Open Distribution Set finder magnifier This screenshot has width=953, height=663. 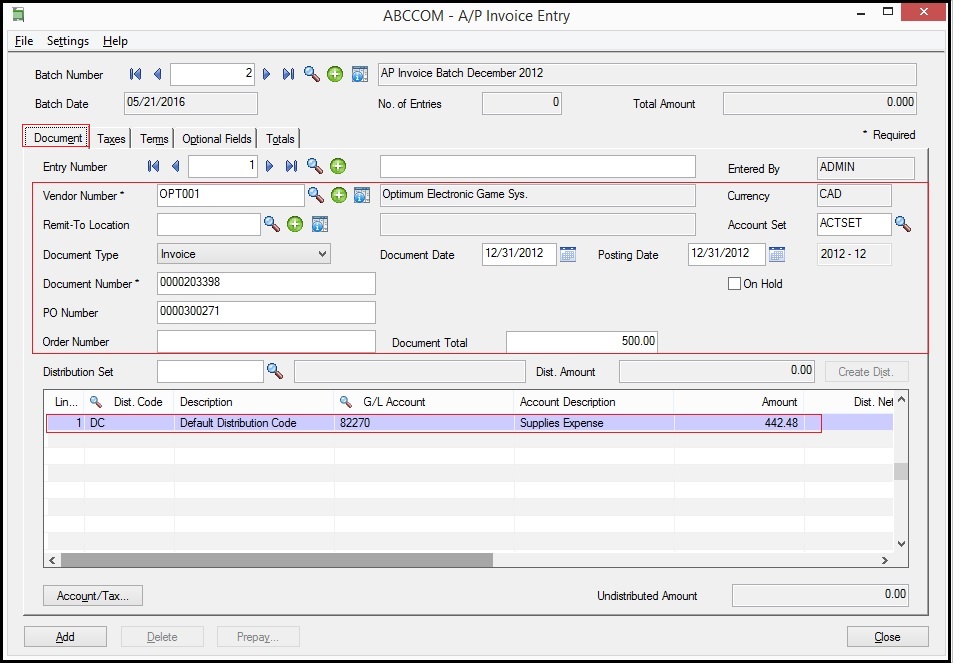[x=275, y=371]
